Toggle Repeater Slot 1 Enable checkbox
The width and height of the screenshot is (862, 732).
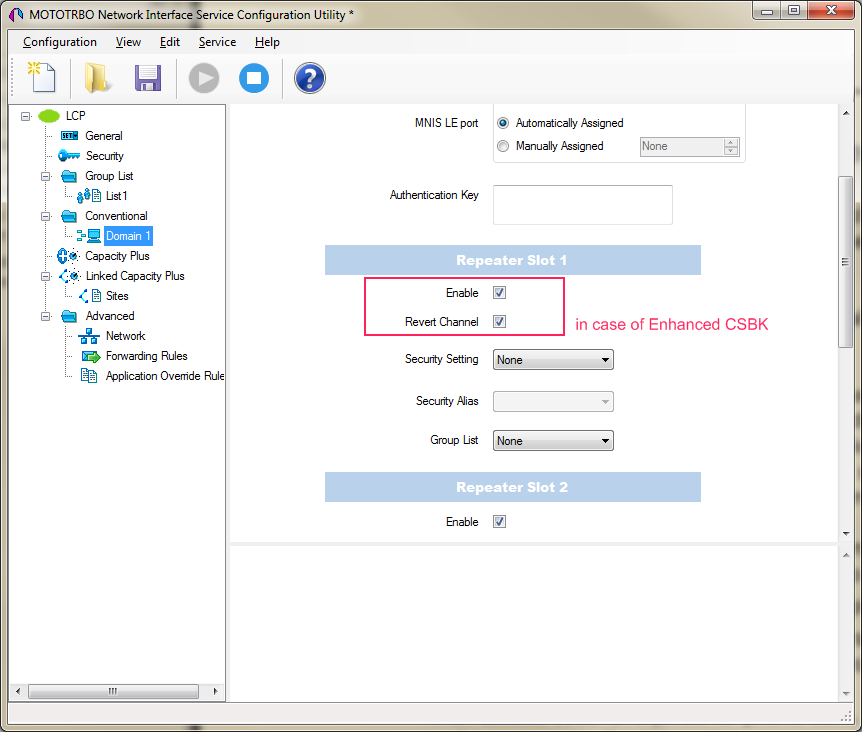click(499, 293)
